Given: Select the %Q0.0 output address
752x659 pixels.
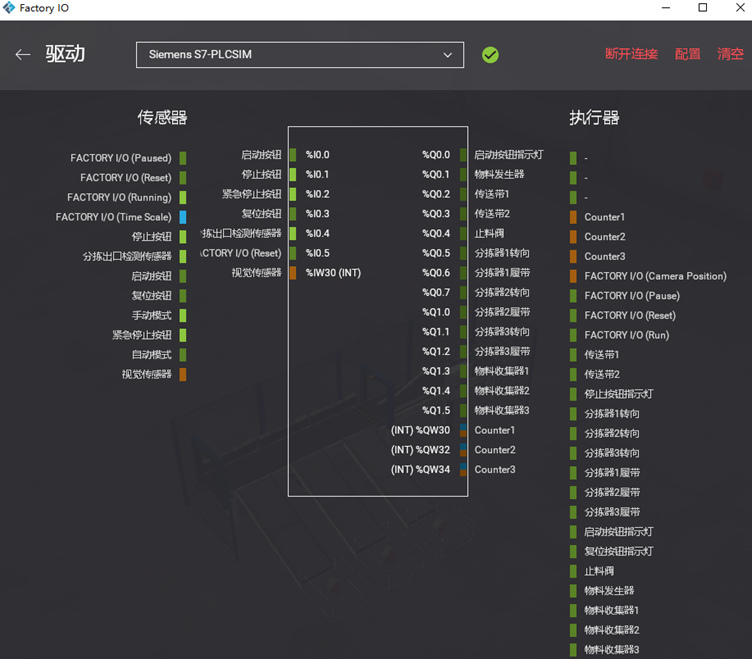Looking at the screenshot, I should [436, 154].
